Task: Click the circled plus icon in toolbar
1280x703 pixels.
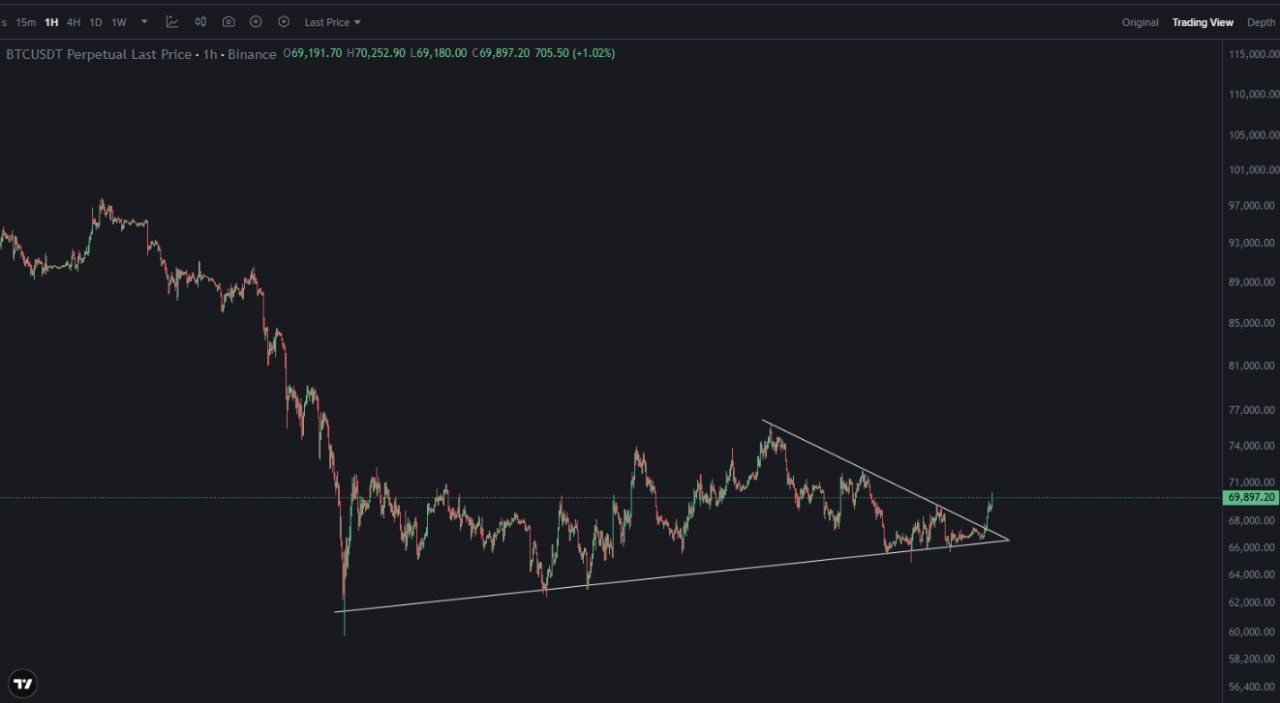Action: [x=256, y=22]
